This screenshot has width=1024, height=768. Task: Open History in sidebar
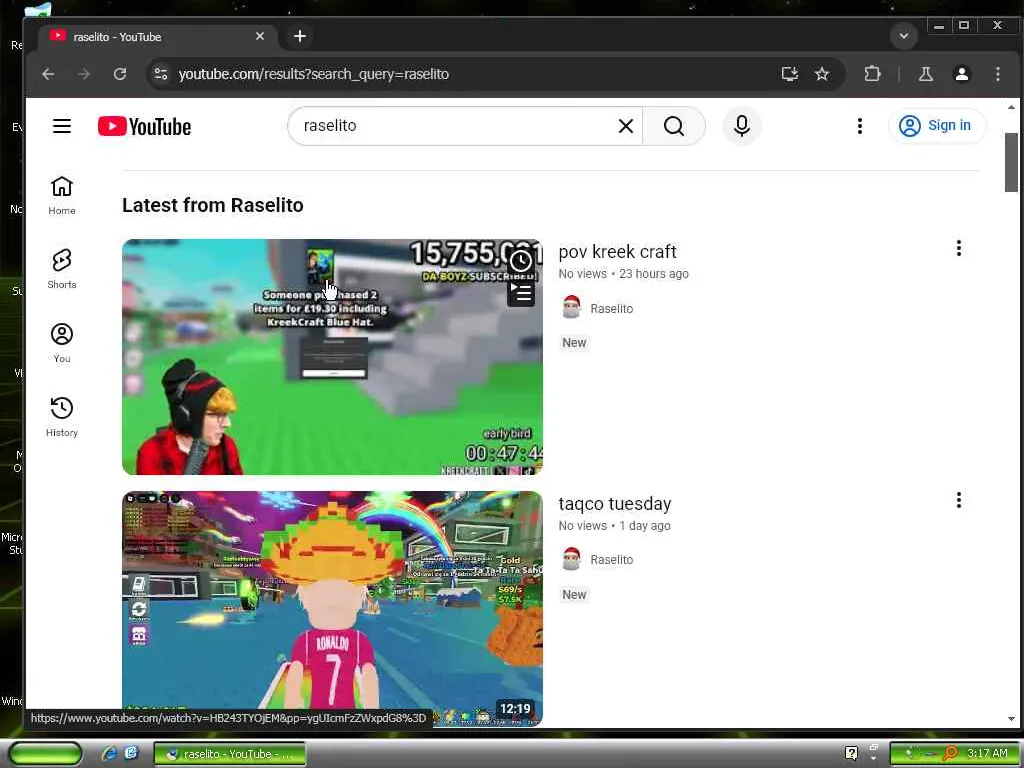coord(62,417)
